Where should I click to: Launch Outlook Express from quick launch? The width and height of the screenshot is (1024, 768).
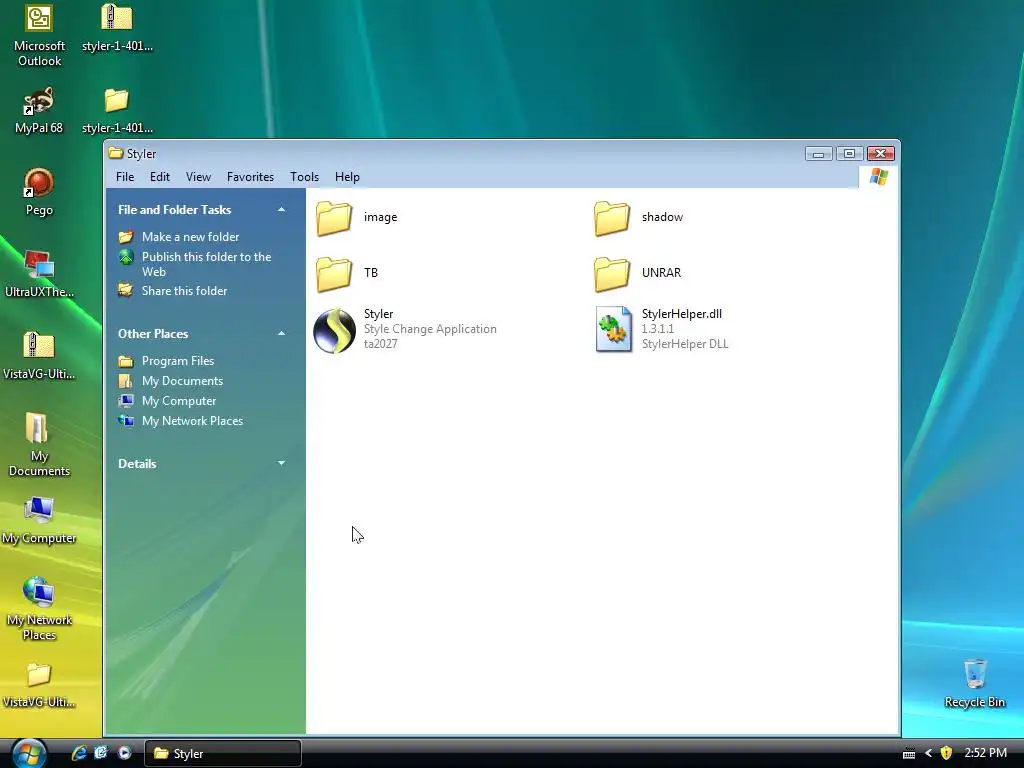click(101, 753)
